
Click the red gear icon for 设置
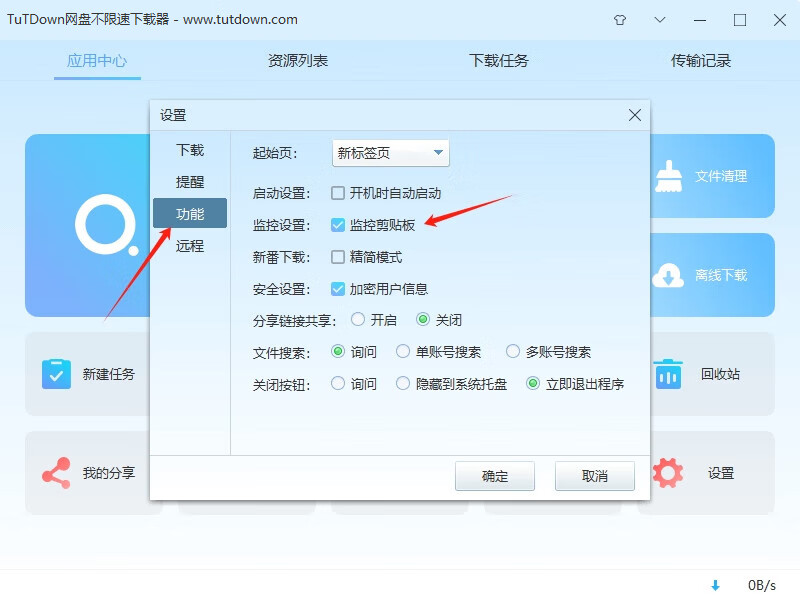667,473
